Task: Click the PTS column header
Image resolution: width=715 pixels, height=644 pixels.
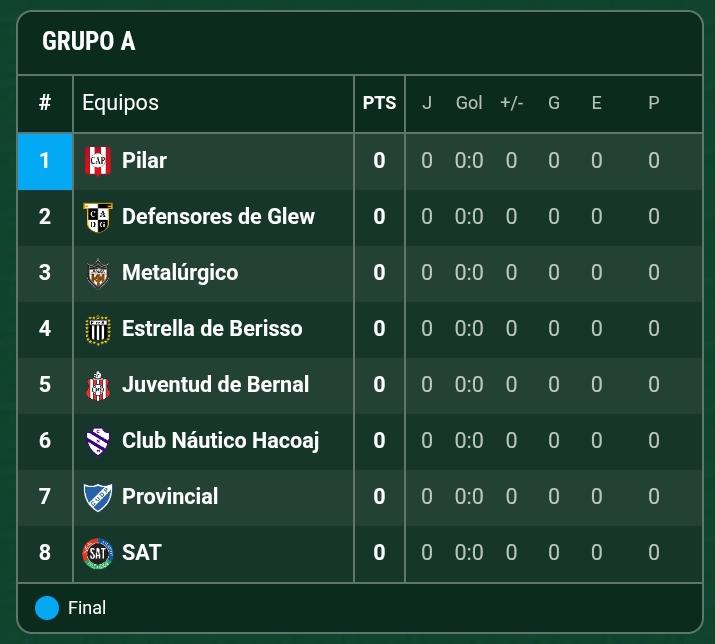Action: 379,103
